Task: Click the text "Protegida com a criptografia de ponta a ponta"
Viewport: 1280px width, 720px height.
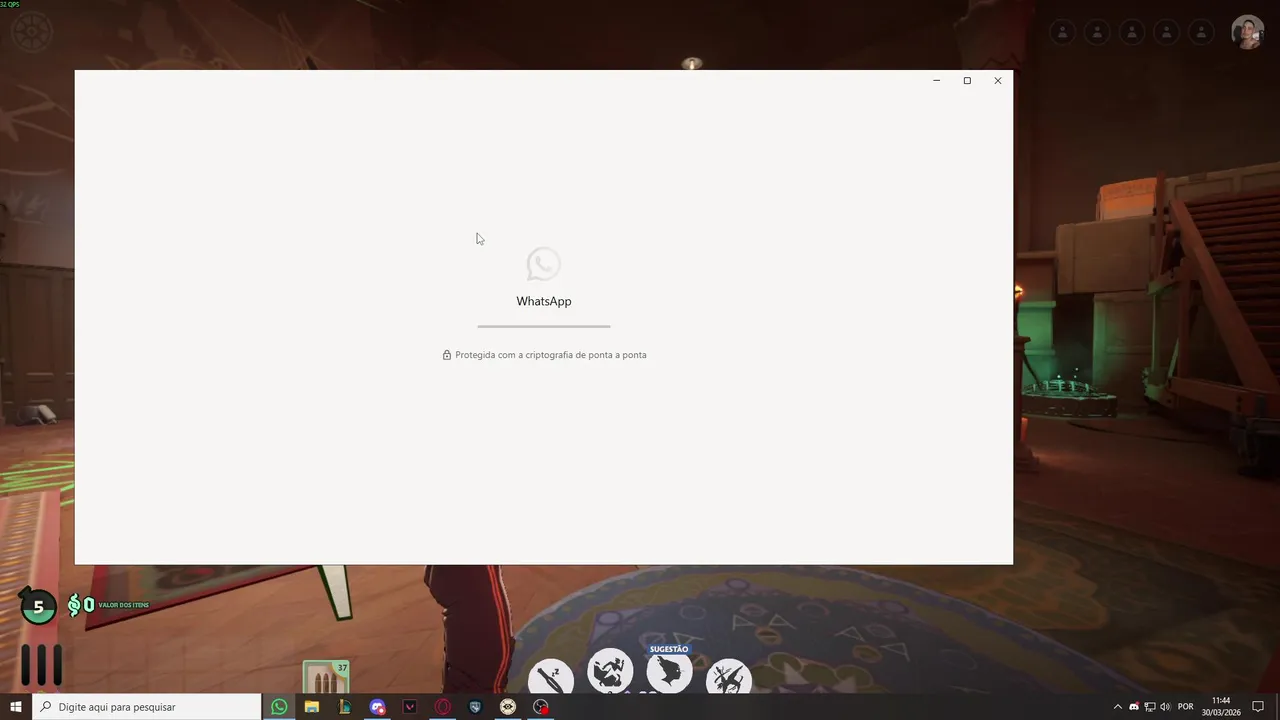Action: 550,355
